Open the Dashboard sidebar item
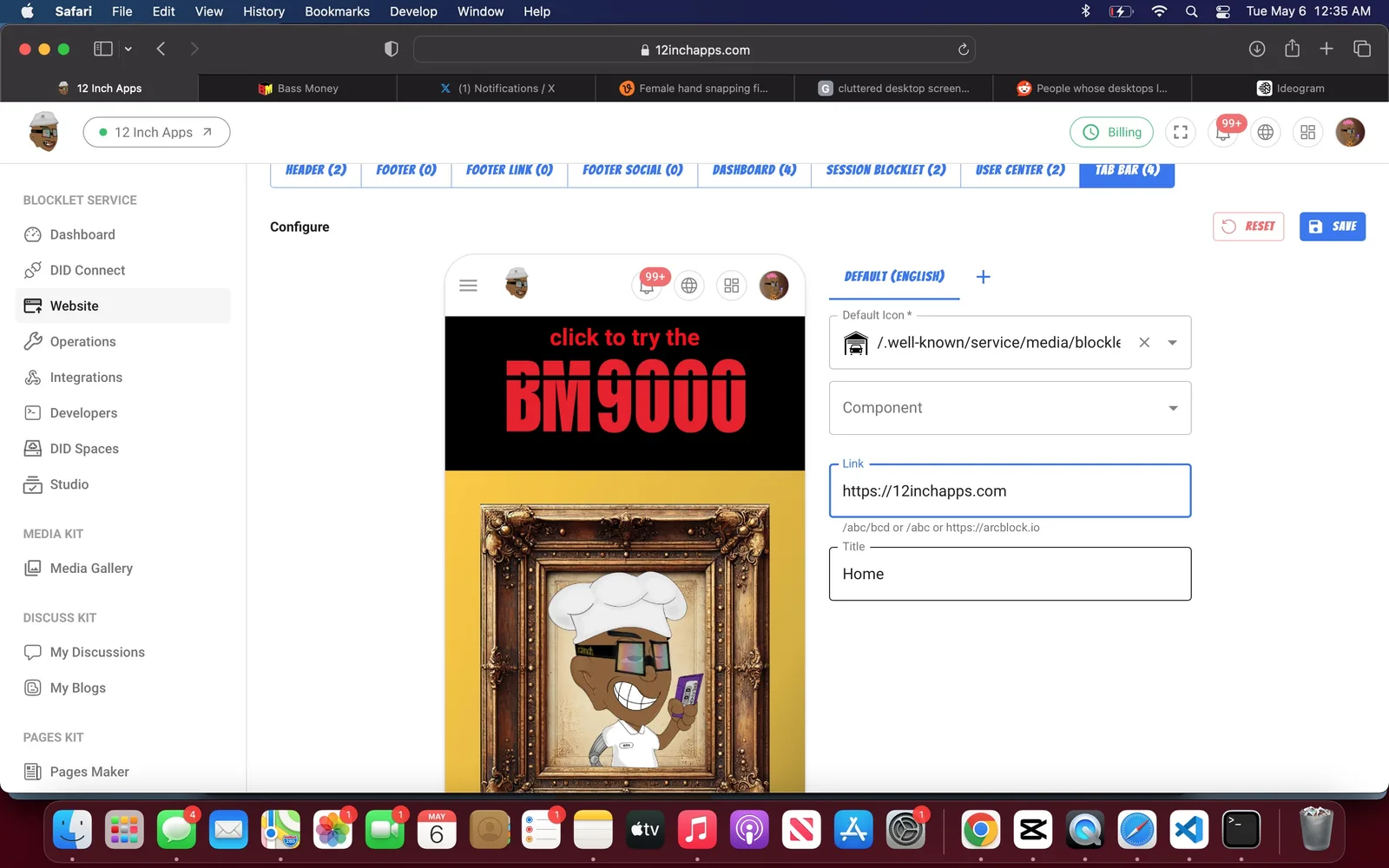Image resolution: width=1389 pixels, height=868 pixels. [122, 234]
